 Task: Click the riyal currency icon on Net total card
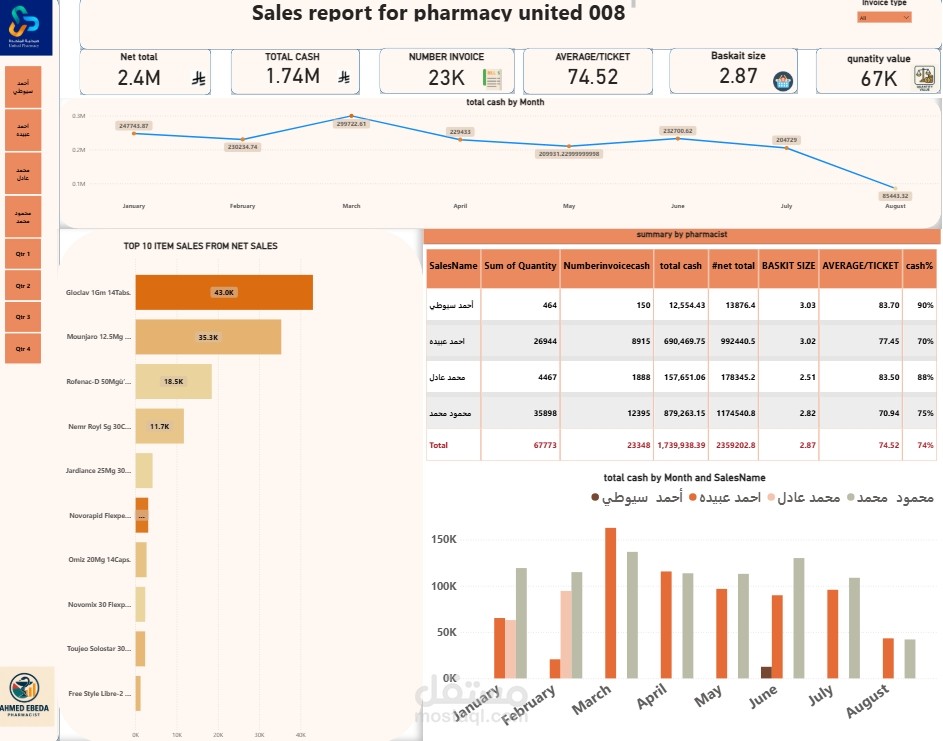point(198,78)
